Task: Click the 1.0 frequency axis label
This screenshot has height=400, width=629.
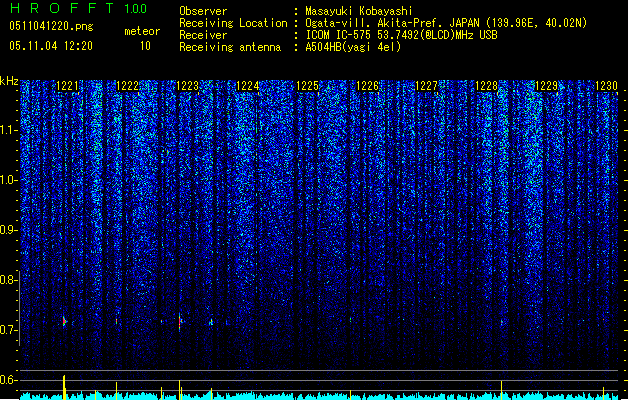Action: (x=9, y=180)
